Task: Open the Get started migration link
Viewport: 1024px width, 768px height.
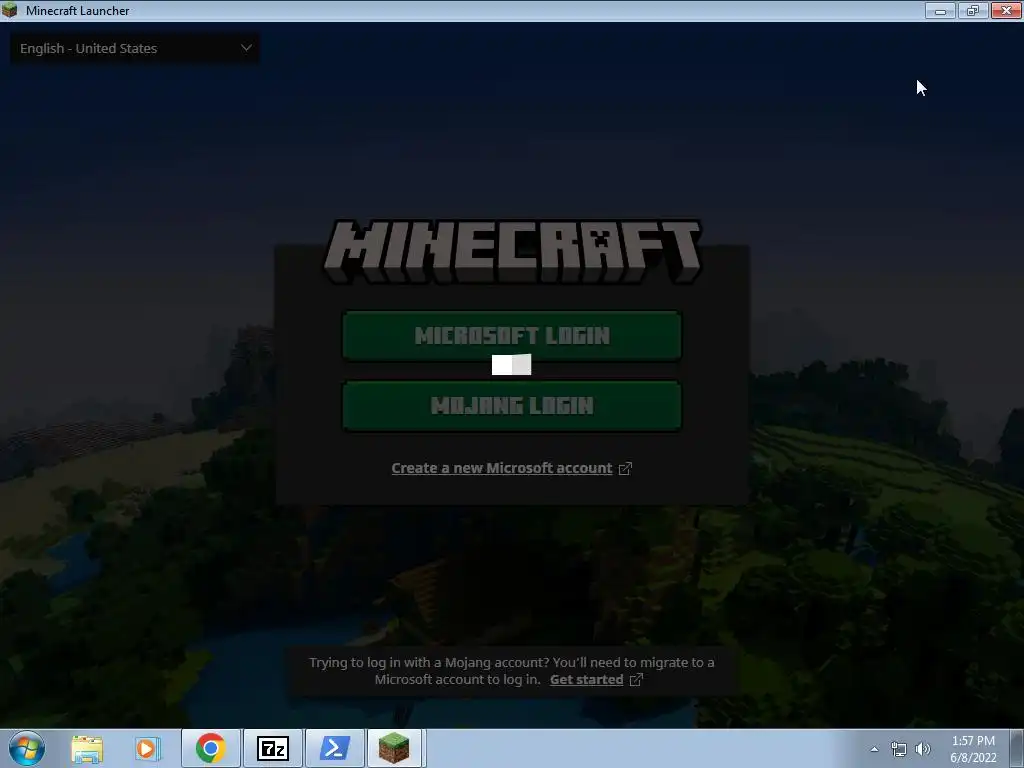Action: coord(586,679)
